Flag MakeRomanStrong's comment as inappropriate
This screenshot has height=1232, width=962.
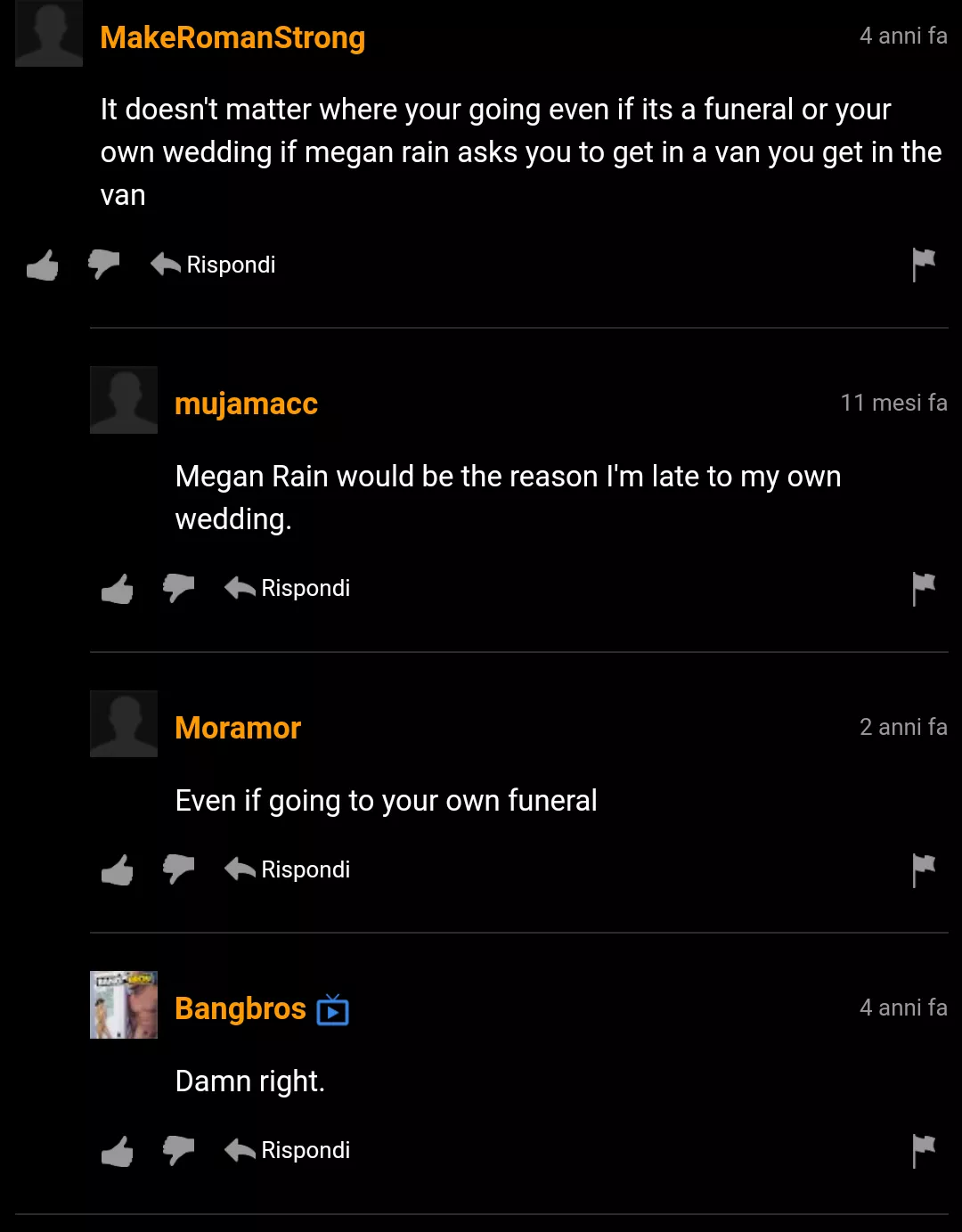(924, 265)
